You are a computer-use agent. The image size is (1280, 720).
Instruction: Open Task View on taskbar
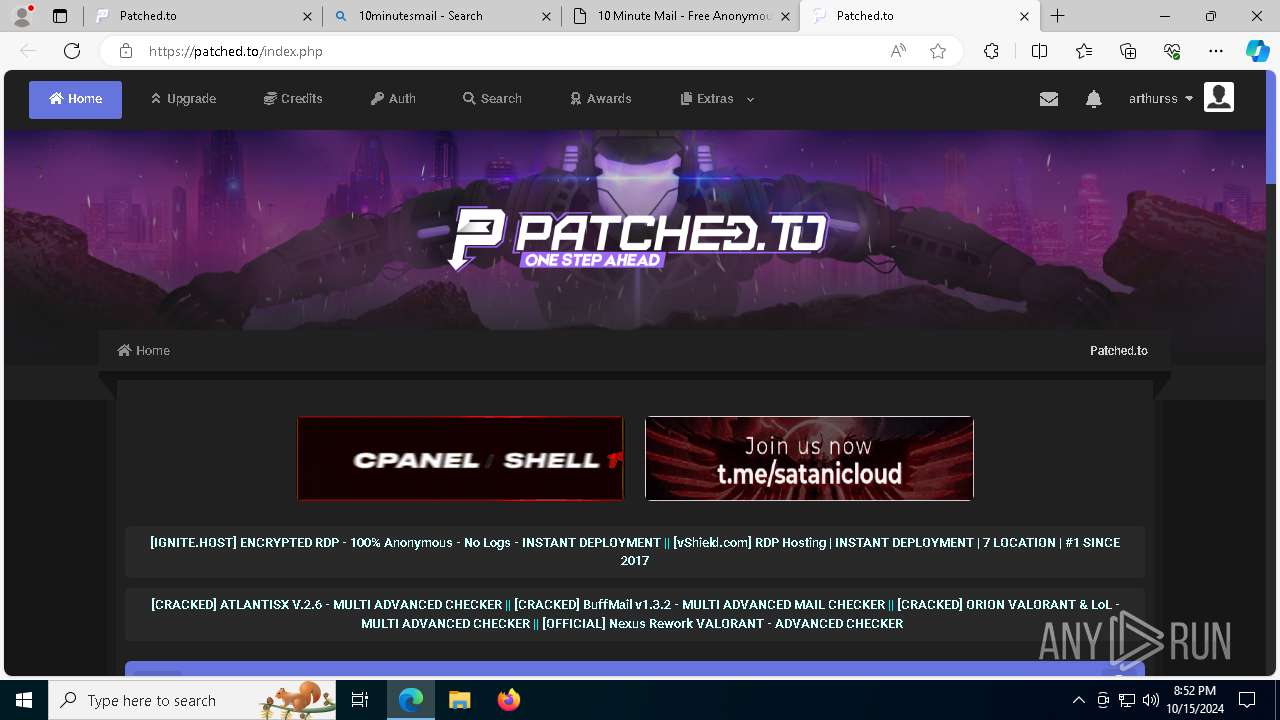pos(360,700)
